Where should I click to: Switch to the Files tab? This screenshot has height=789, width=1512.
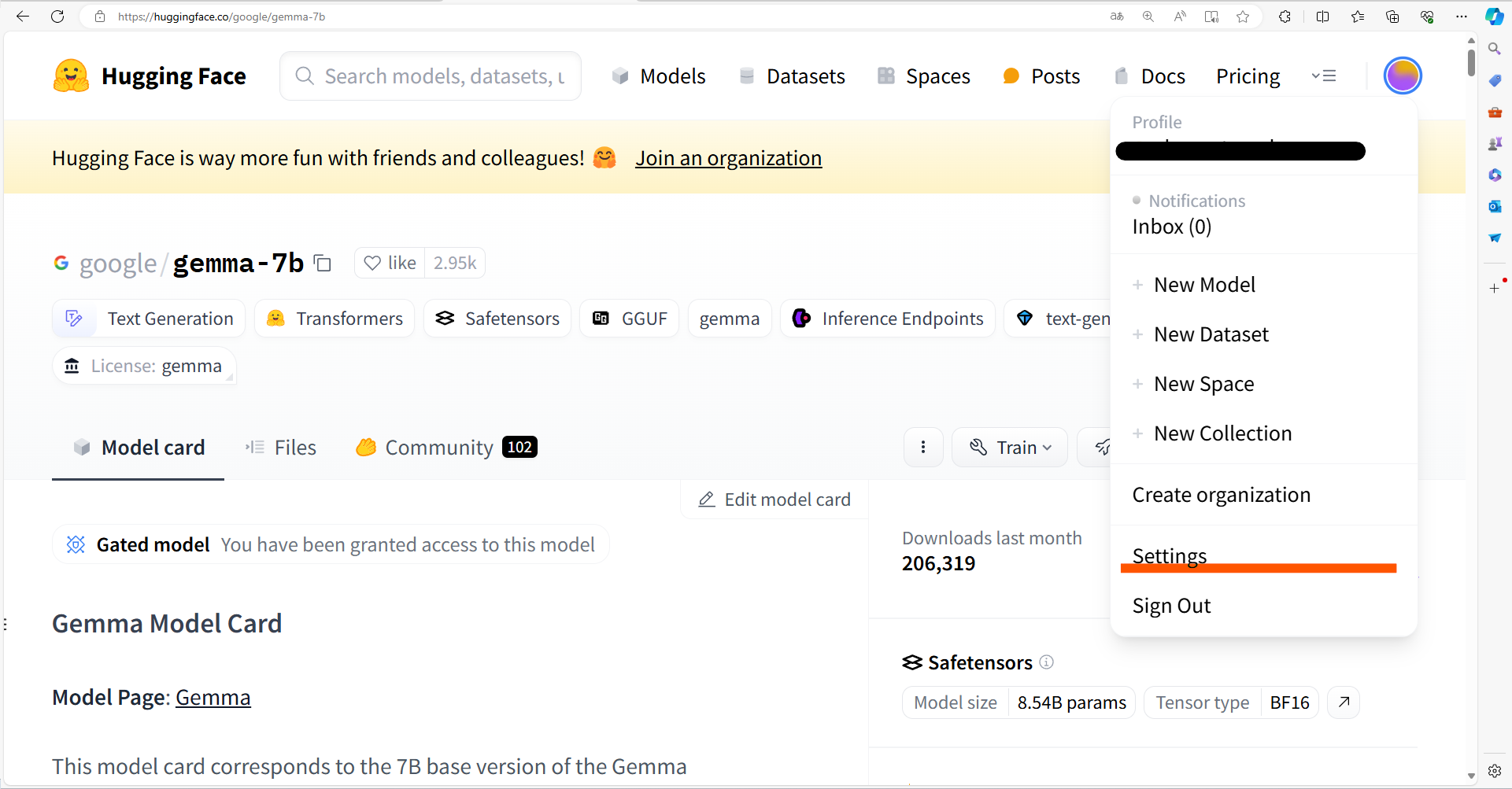tap(281, 448)
